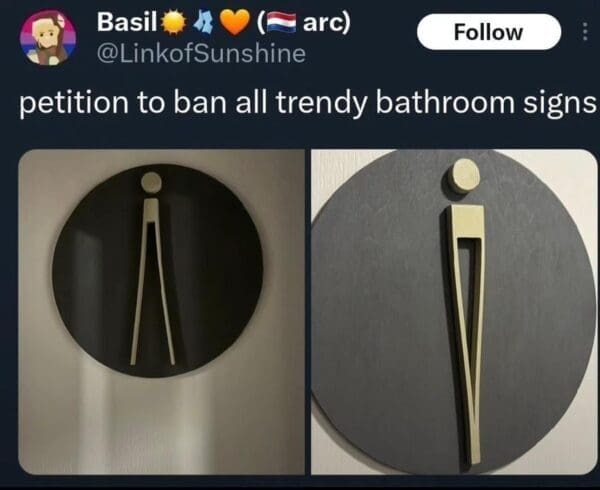Click the Follow button
The image size is (600, 490).
coord(489,32)
